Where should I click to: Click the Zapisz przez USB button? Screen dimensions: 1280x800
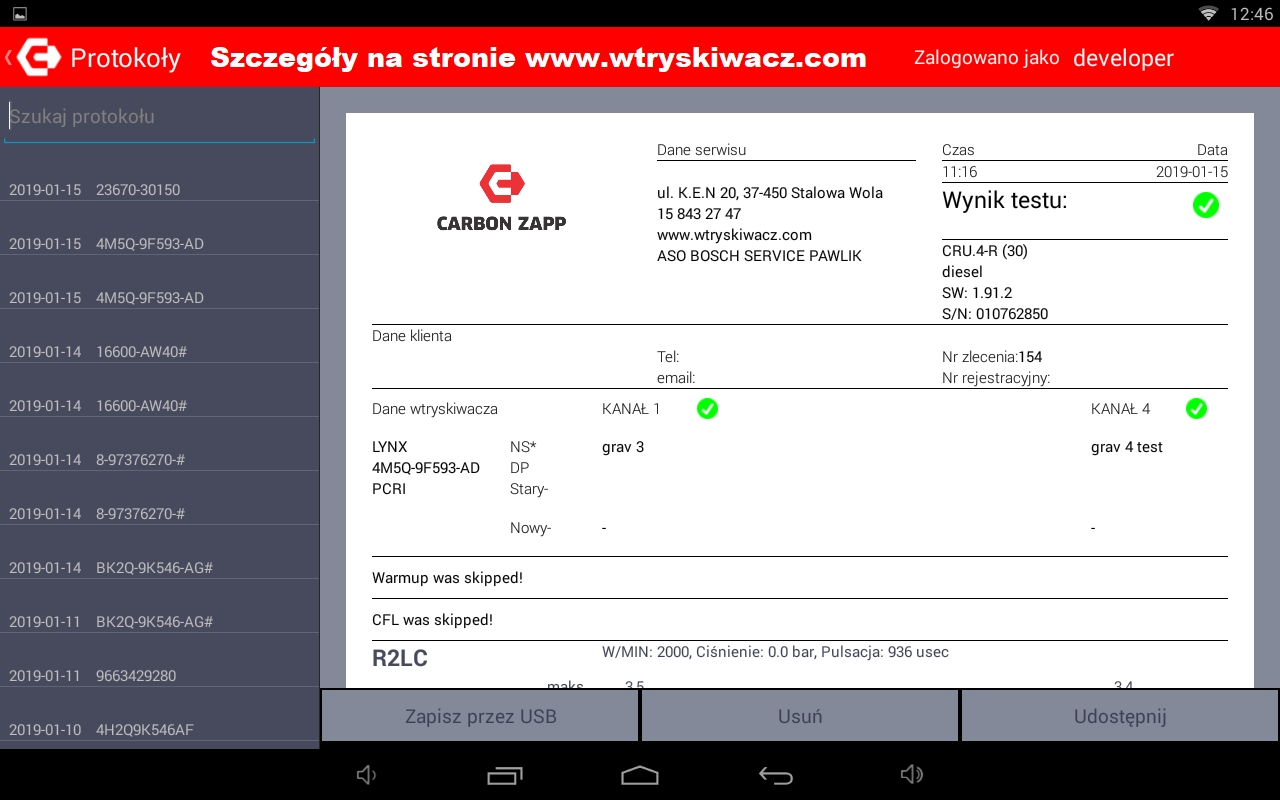(x=480, y=716)
